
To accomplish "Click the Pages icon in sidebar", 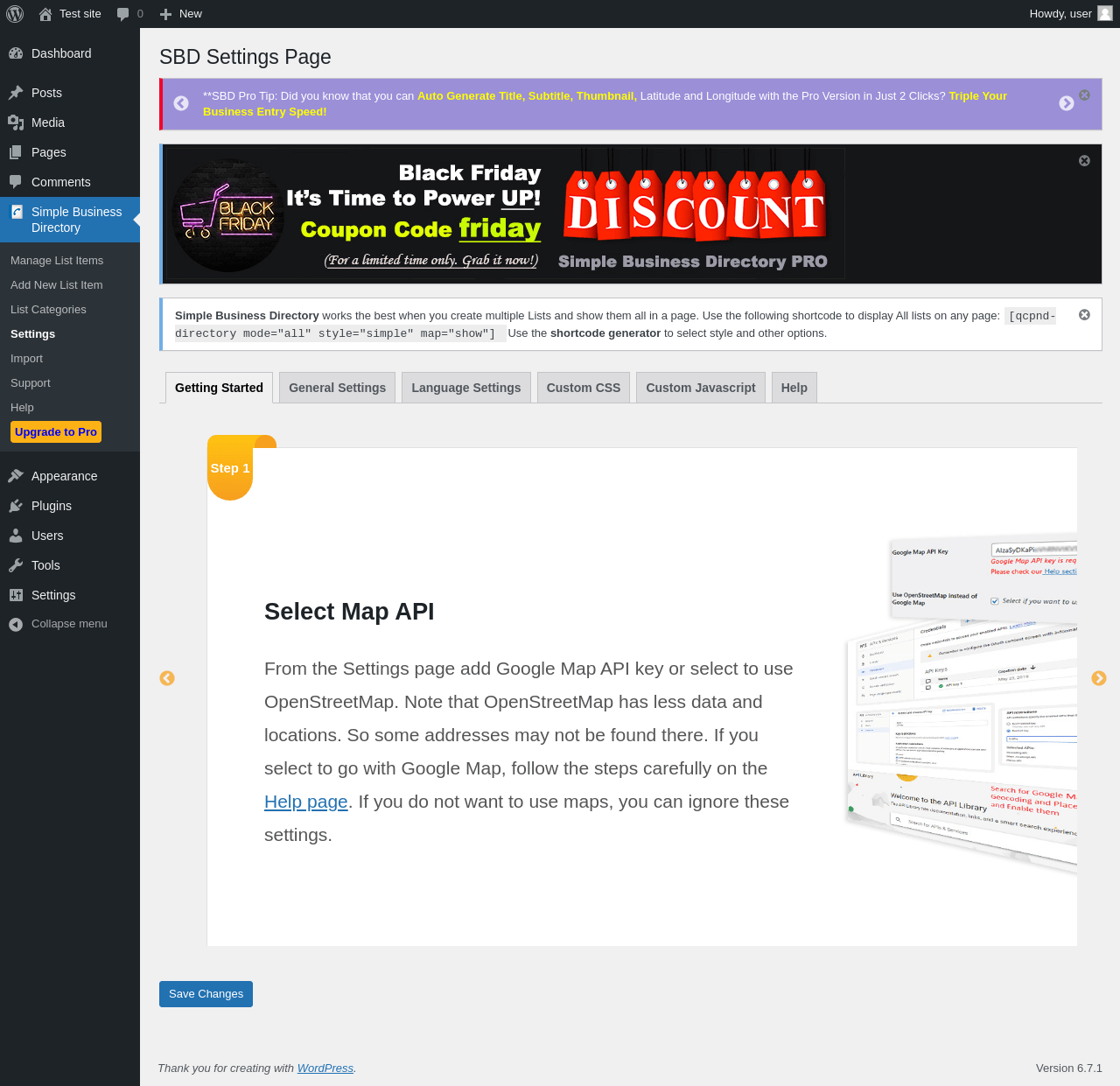I will 16,152.
